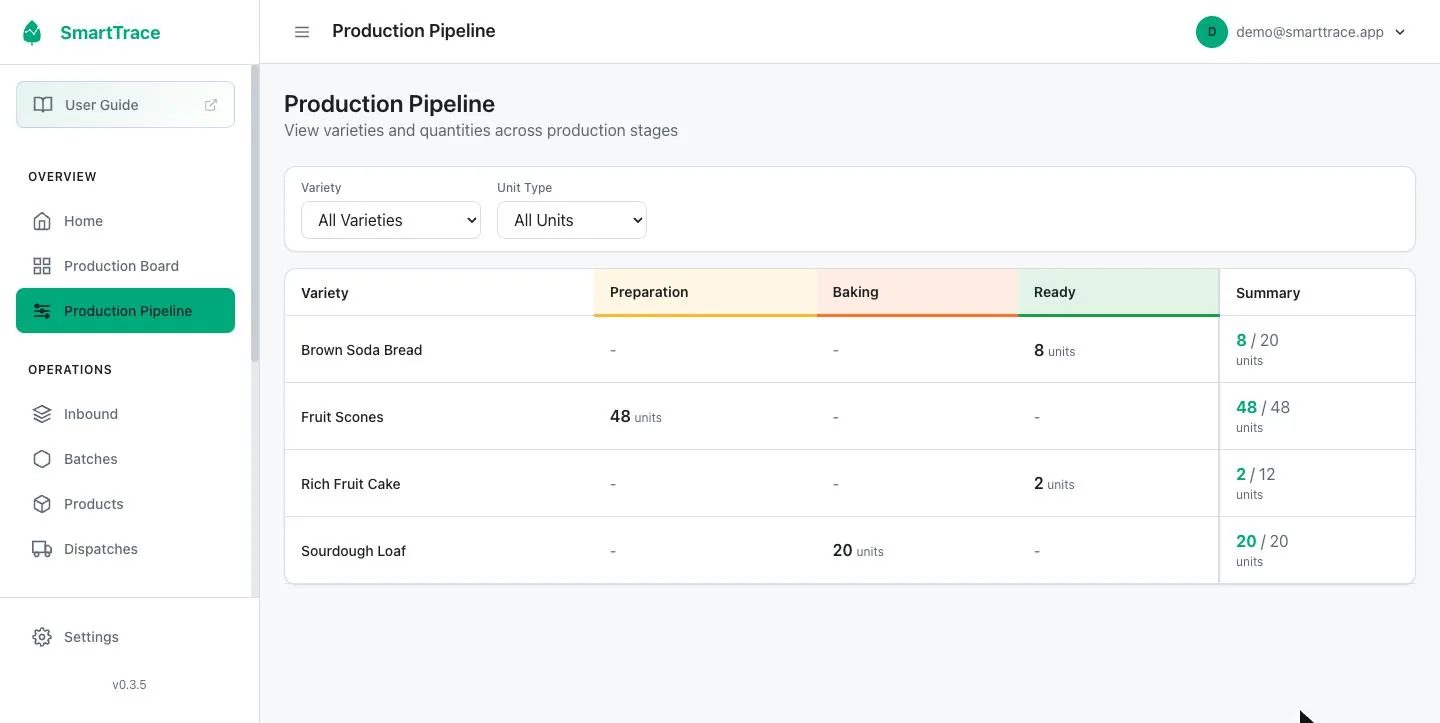The width and height of the screenshot is (1440, 723).
Task: Click the SmartTrace brand name
Action: tap(110, 33)
